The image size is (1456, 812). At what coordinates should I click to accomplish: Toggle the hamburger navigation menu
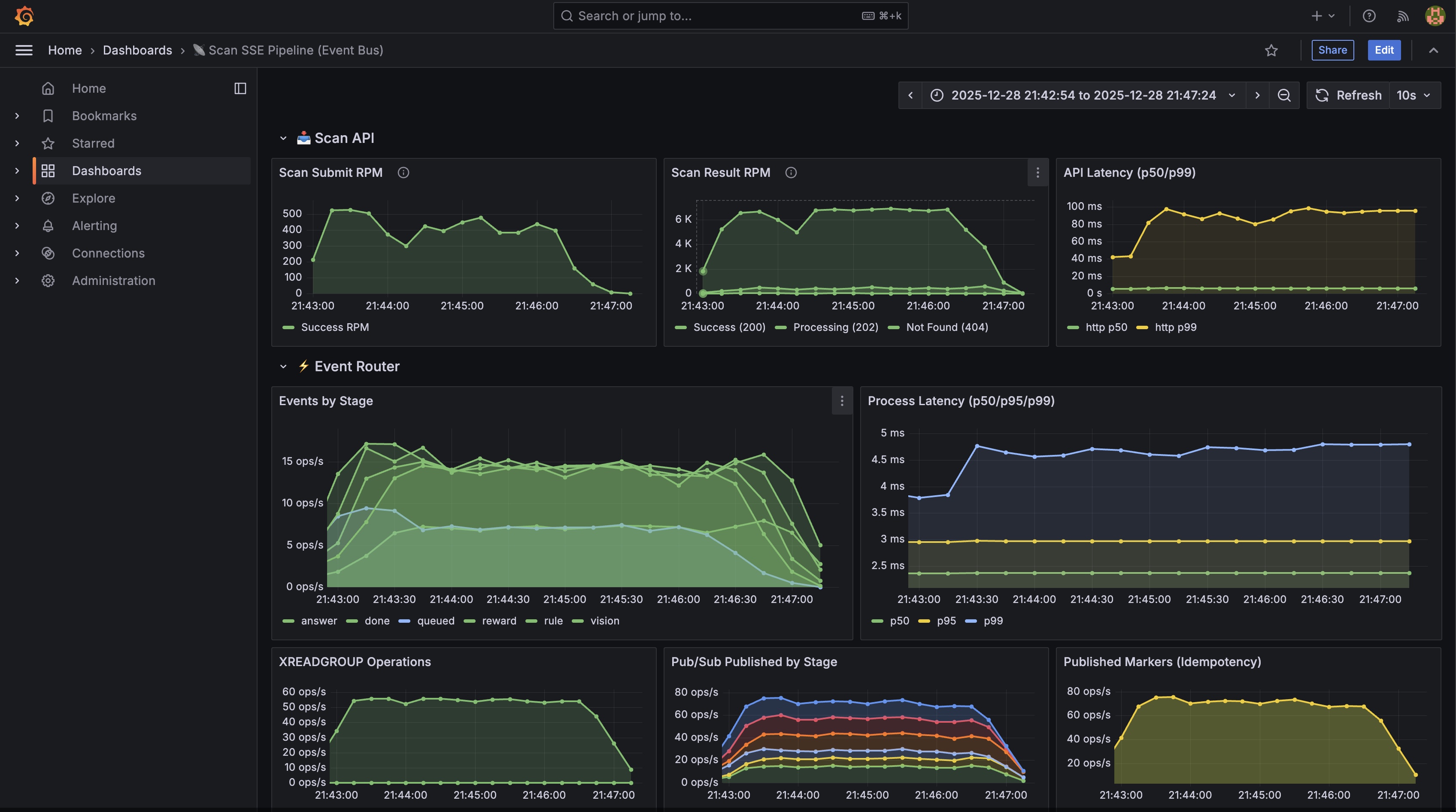[24, 50]
